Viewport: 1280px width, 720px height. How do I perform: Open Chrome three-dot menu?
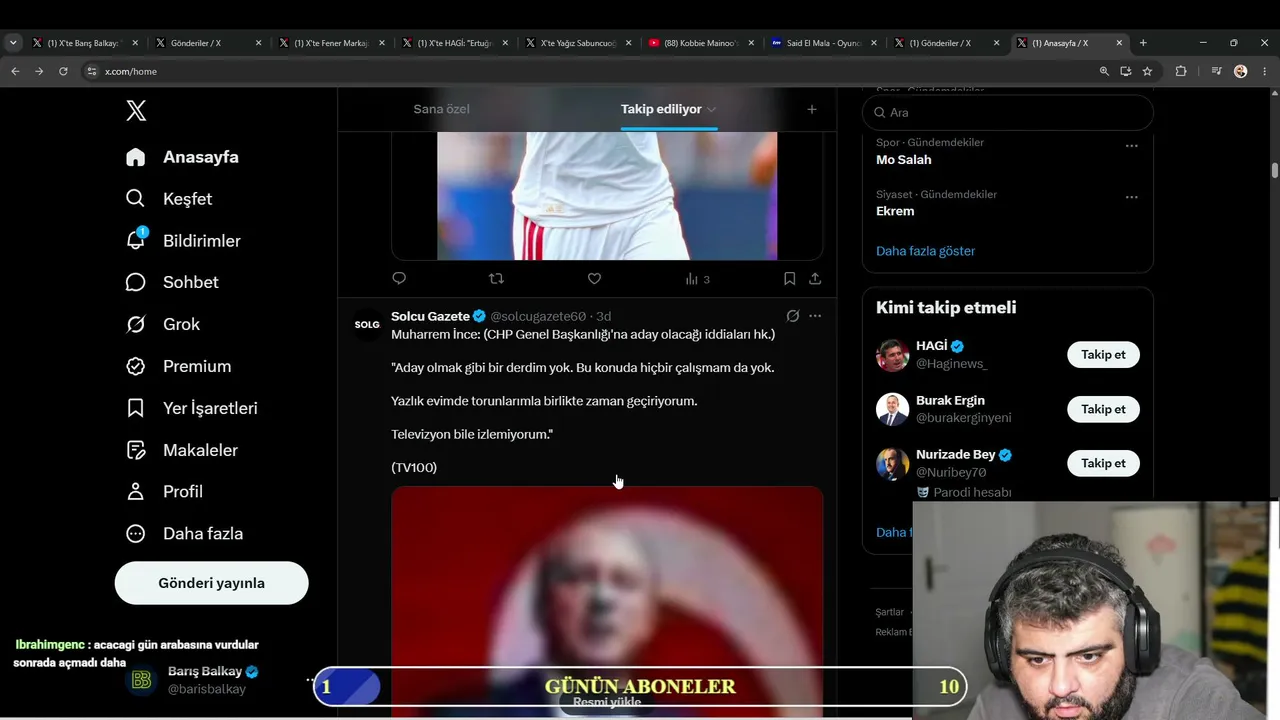(x=1265, y=71)
